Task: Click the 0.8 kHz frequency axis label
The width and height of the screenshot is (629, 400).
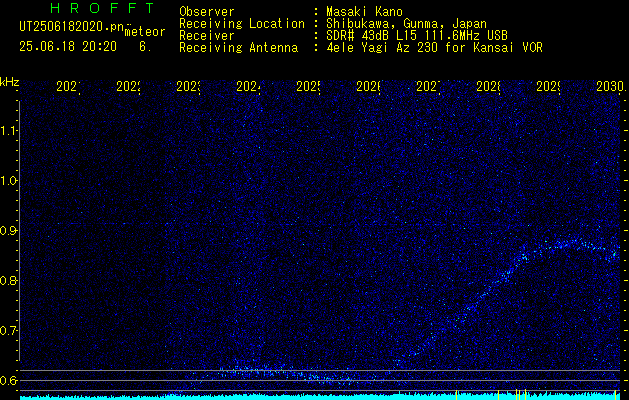Action: 9,280
